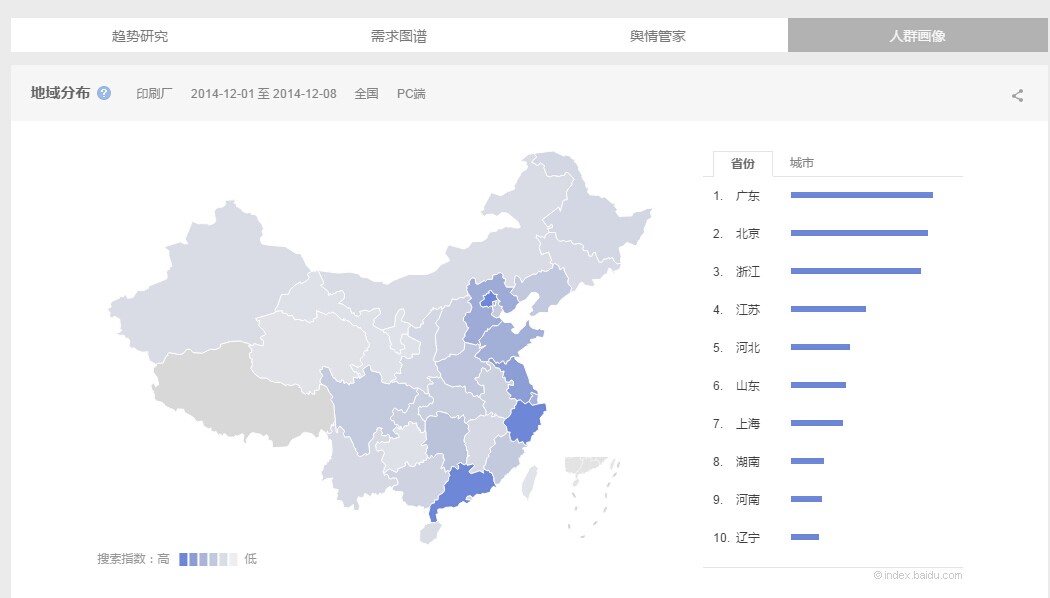Click 广东 in the ranking list
This screenshot has width=1050, height=598.
point(747,196)
